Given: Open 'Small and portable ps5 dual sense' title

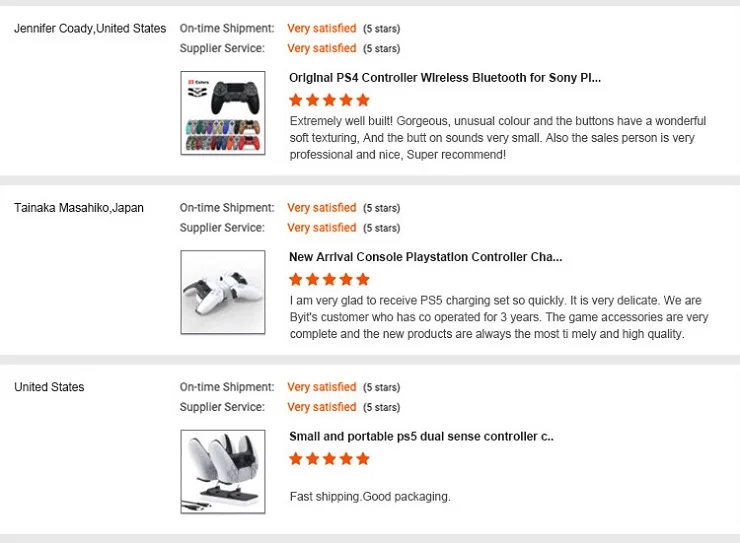Looking at the screenshot, I should click(x=421, y=436).
